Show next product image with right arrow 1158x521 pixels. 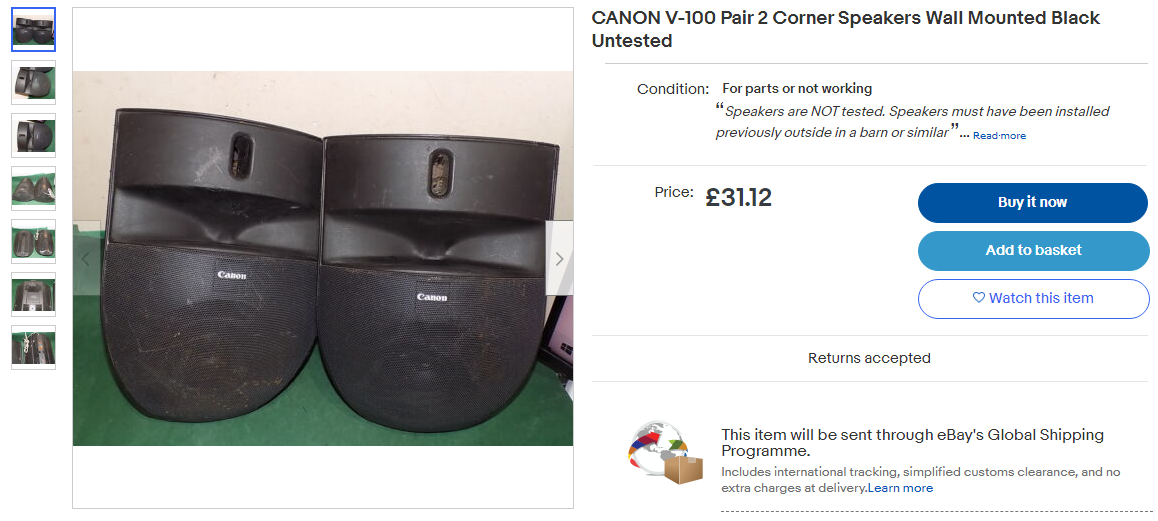[559, 259]
